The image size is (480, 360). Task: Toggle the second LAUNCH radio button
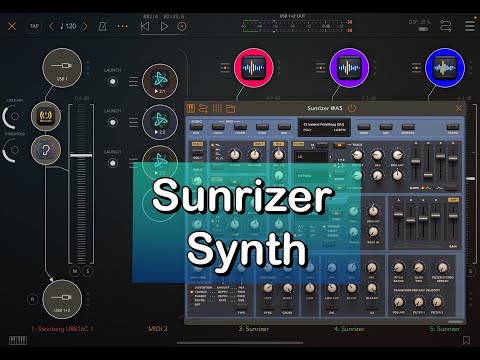point(113,122)
